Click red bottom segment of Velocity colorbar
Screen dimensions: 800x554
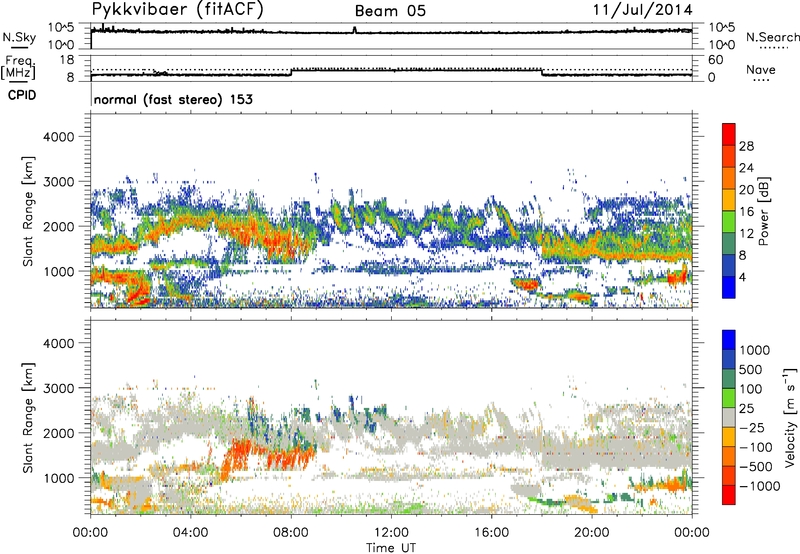coord(729,495)
